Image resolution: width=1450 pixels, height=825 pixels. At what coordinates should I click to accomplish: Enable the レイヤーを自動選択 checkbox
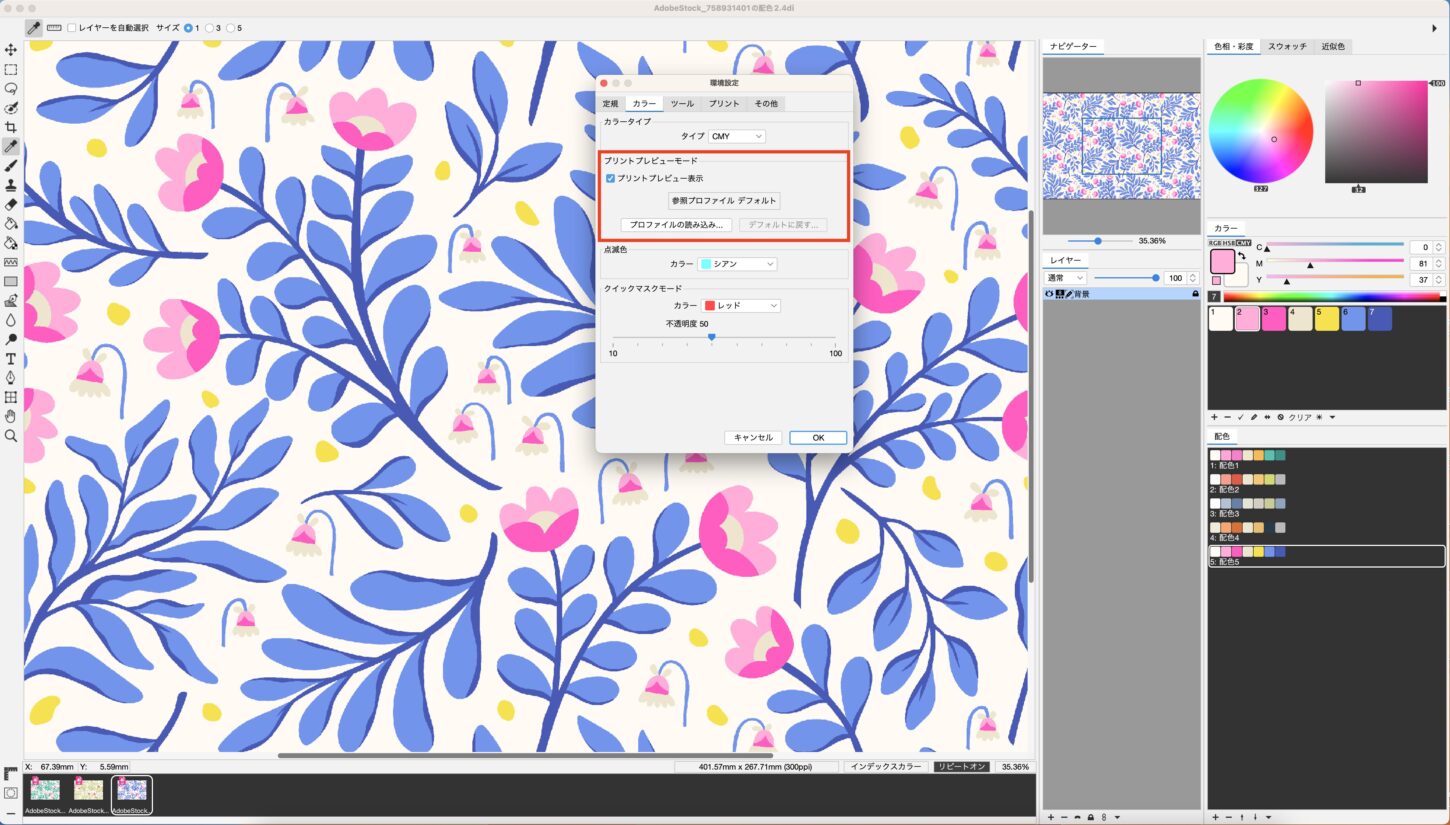click(72, 28)
